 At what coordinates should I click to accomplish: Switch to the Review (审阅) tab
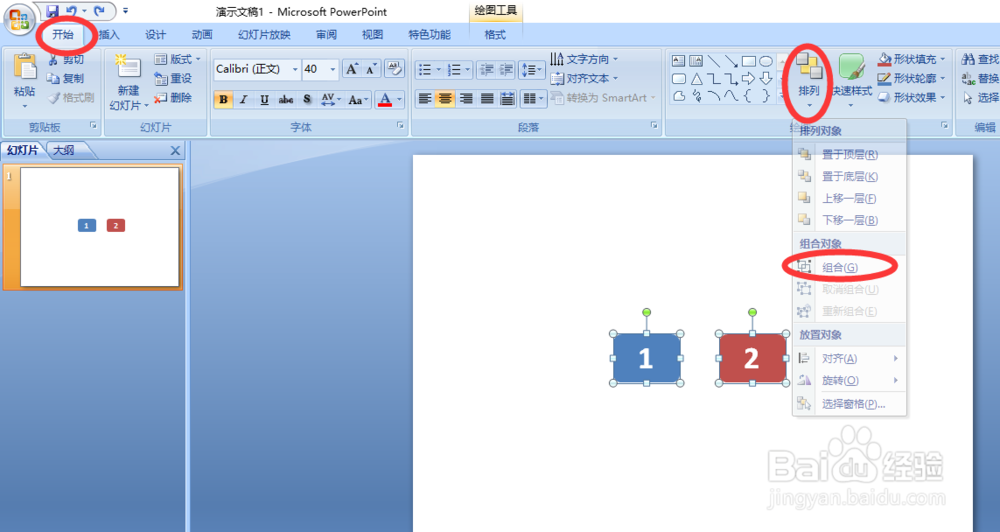click(326, 34)
